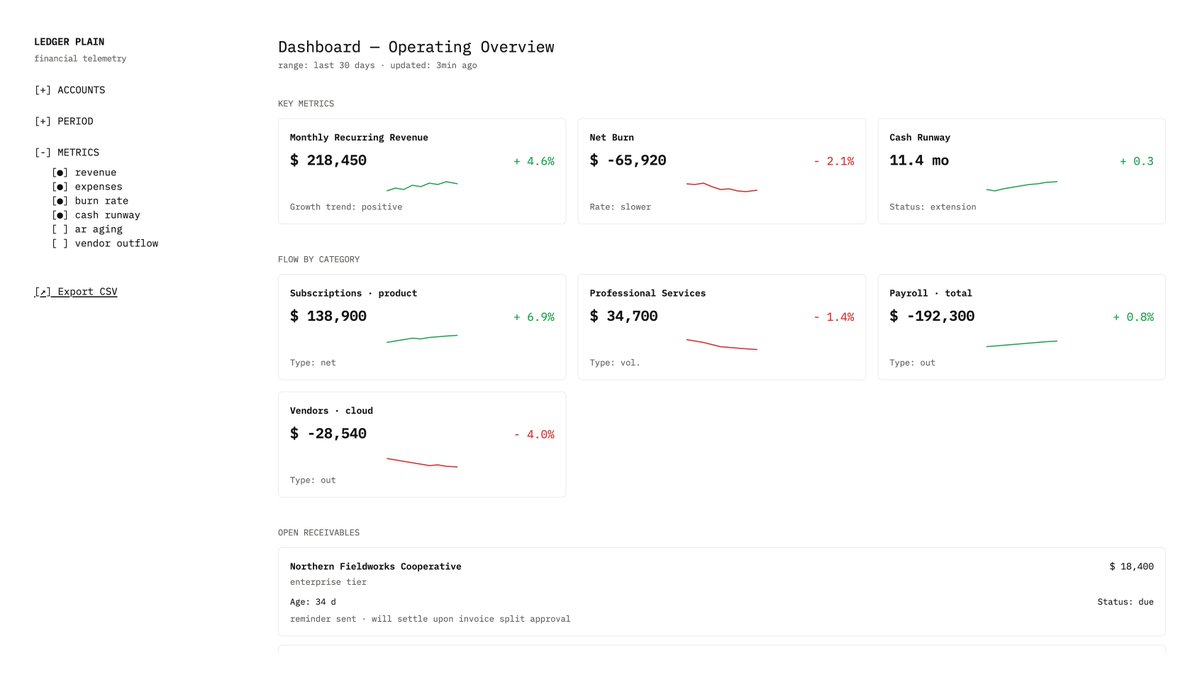
Task: Click the Cash Runway sparkline chart
Action: click(1022, 184)
